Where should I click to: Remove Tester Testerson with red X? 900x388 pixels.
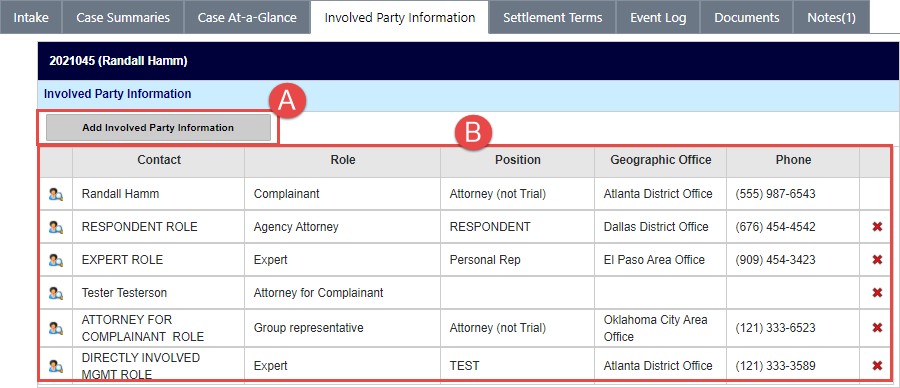point(877,293)
